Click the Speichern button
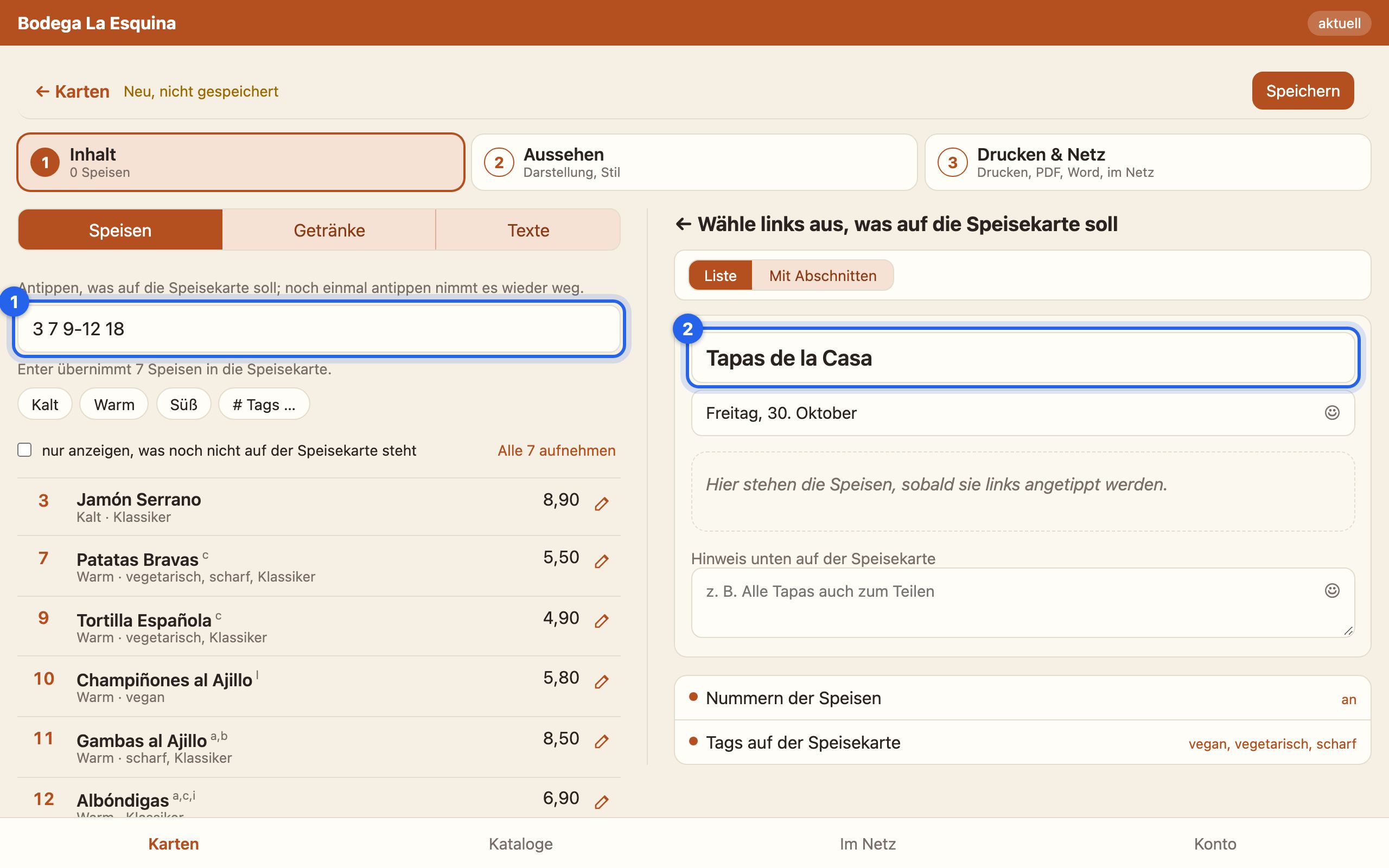Image resolution: width=1389 pixels, height=868 pixels. (1303, 91)
